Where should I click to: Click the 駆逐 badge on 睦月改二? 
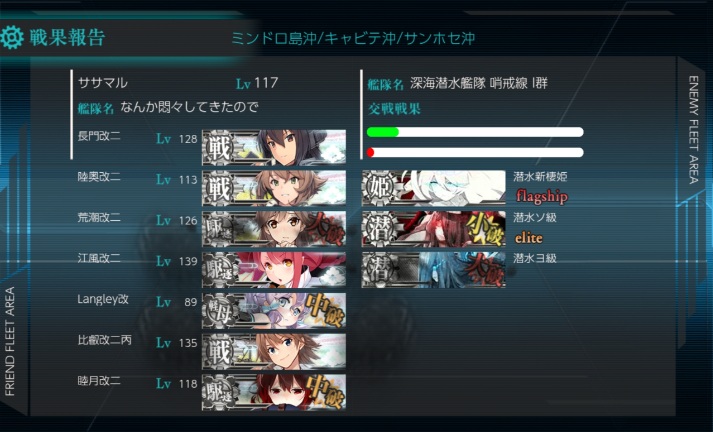click(x=219, y=392)
